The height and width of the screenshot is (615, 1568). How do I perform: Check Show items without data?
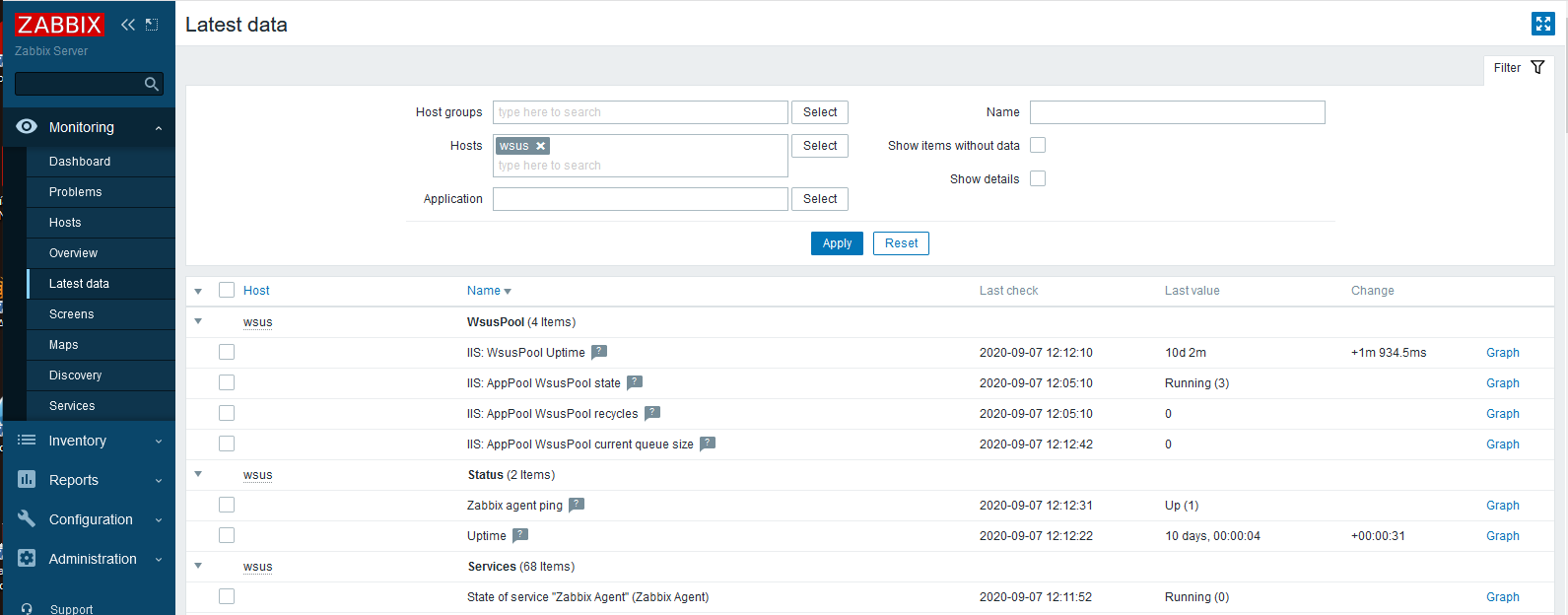[1038, 145]
